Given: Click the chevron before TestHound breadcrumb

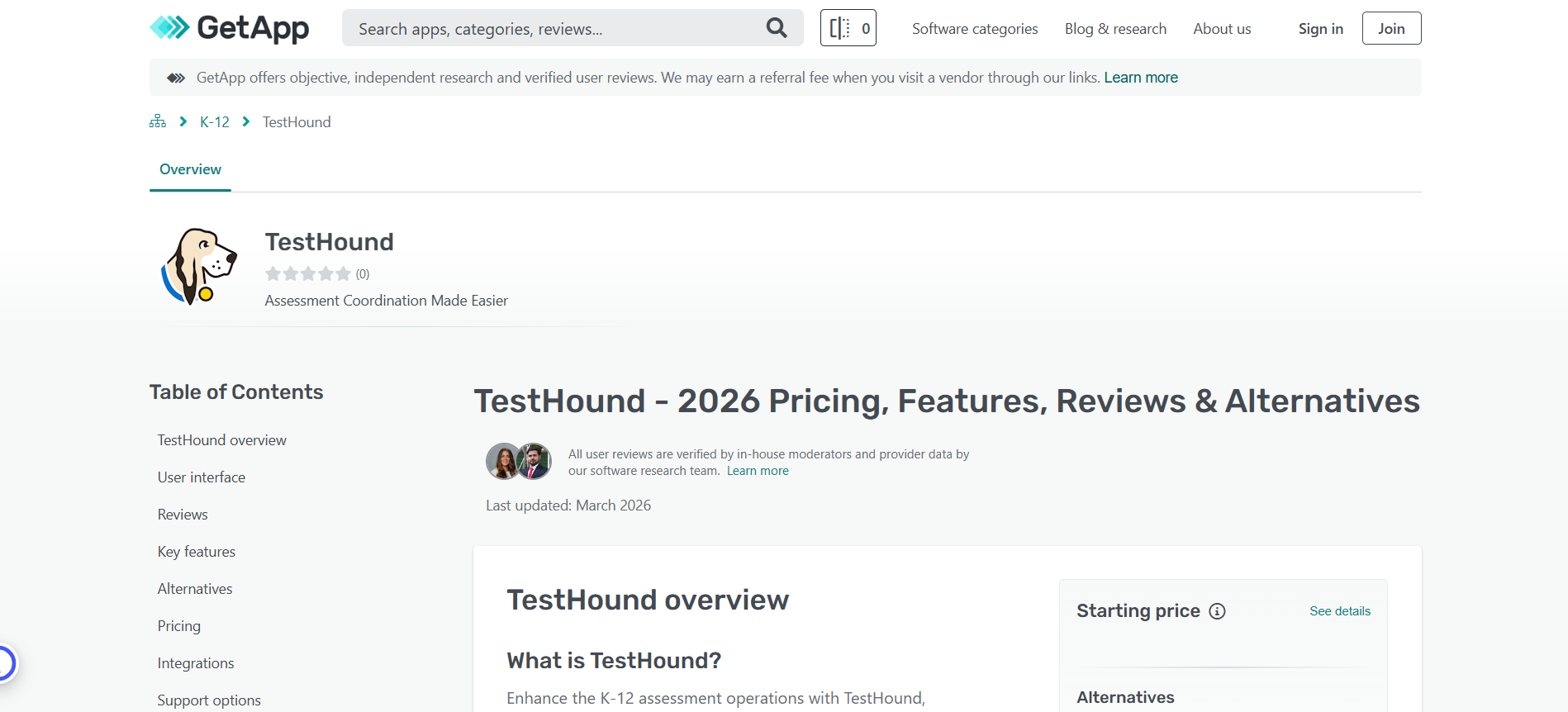Looking at the screenshot, I should click(246, 121).
